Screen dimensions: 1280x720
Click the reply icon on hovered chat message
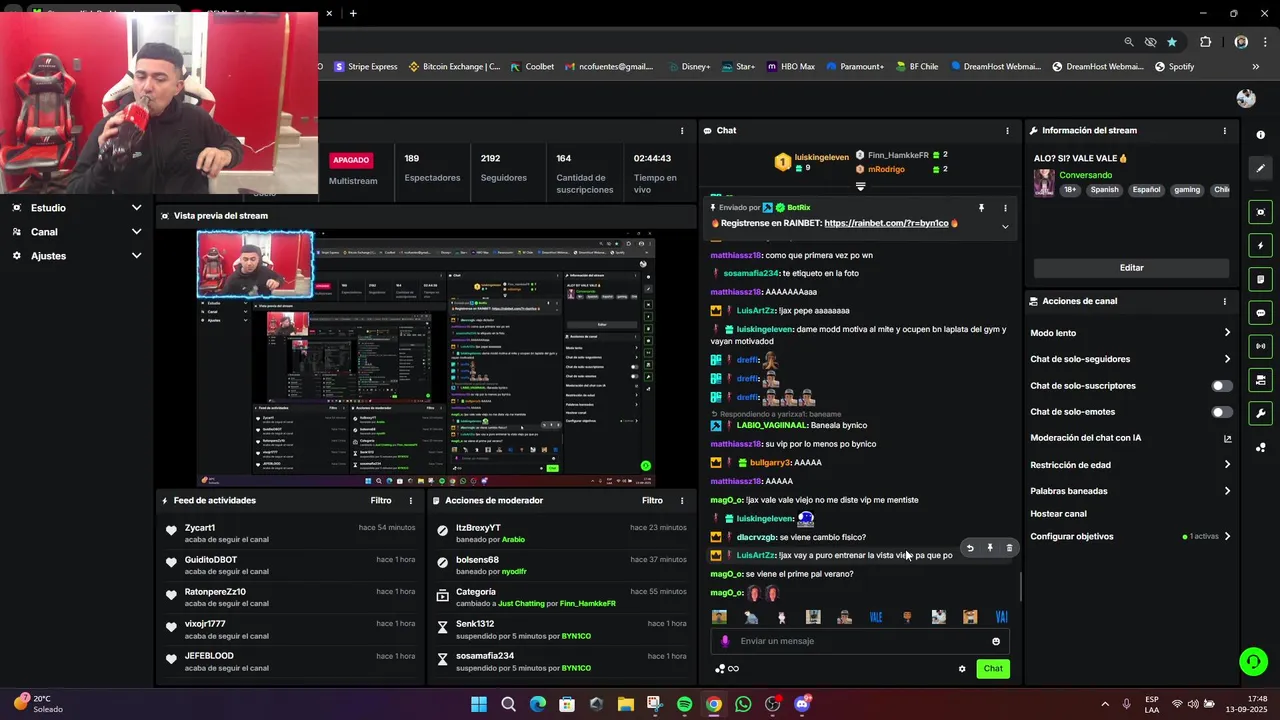point(969,548)
